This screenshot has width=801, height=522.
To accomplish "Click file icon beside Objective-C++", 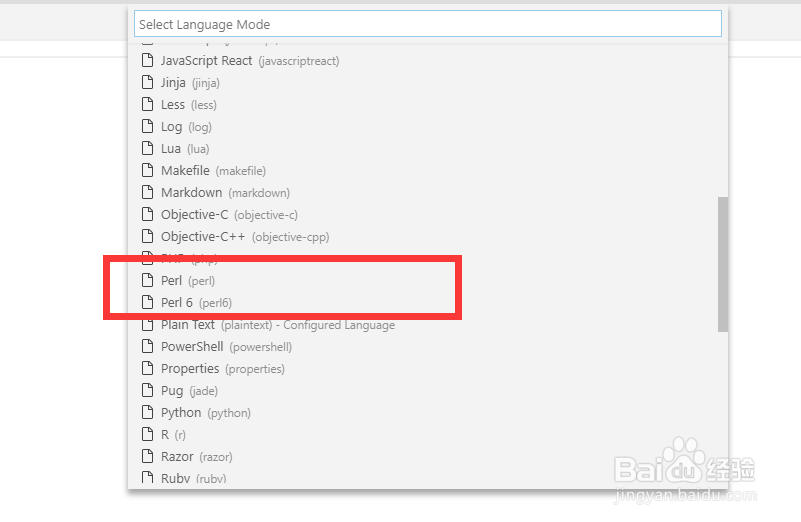I will point(147,236).
